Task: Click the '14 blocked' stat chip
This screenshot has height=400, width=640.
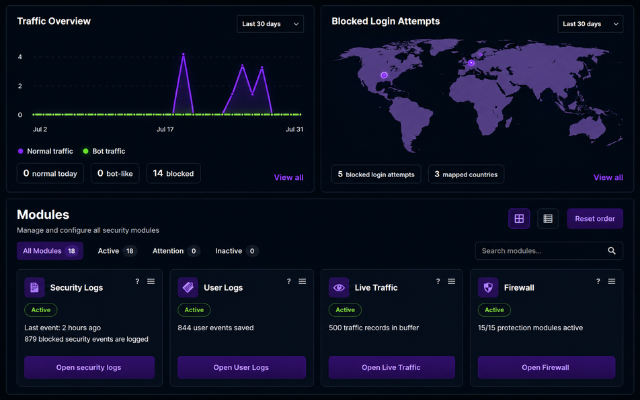Action: coord(173,173)
